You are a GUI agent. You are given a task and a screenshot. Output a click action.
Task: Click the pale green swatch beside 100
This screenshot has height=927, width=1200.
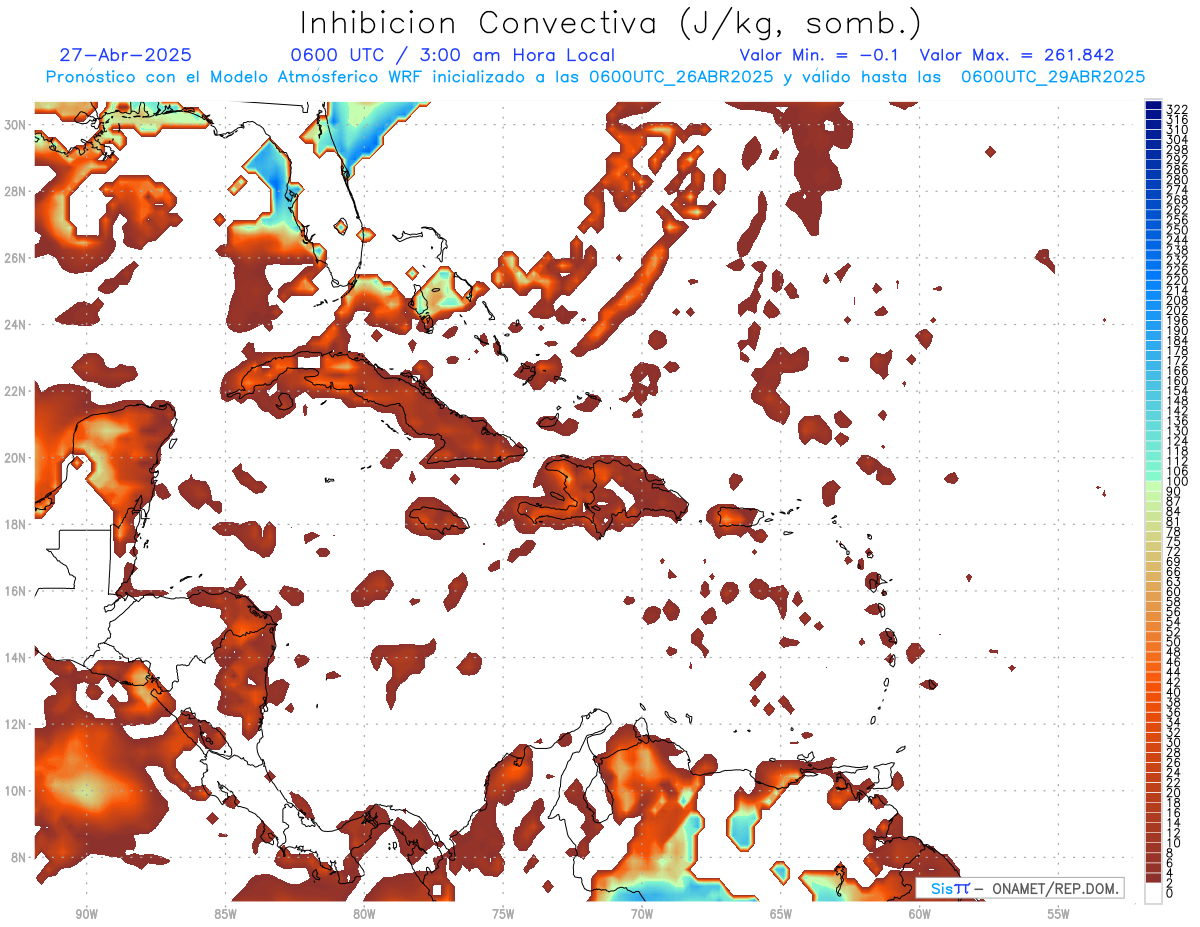coord(1153,484)
